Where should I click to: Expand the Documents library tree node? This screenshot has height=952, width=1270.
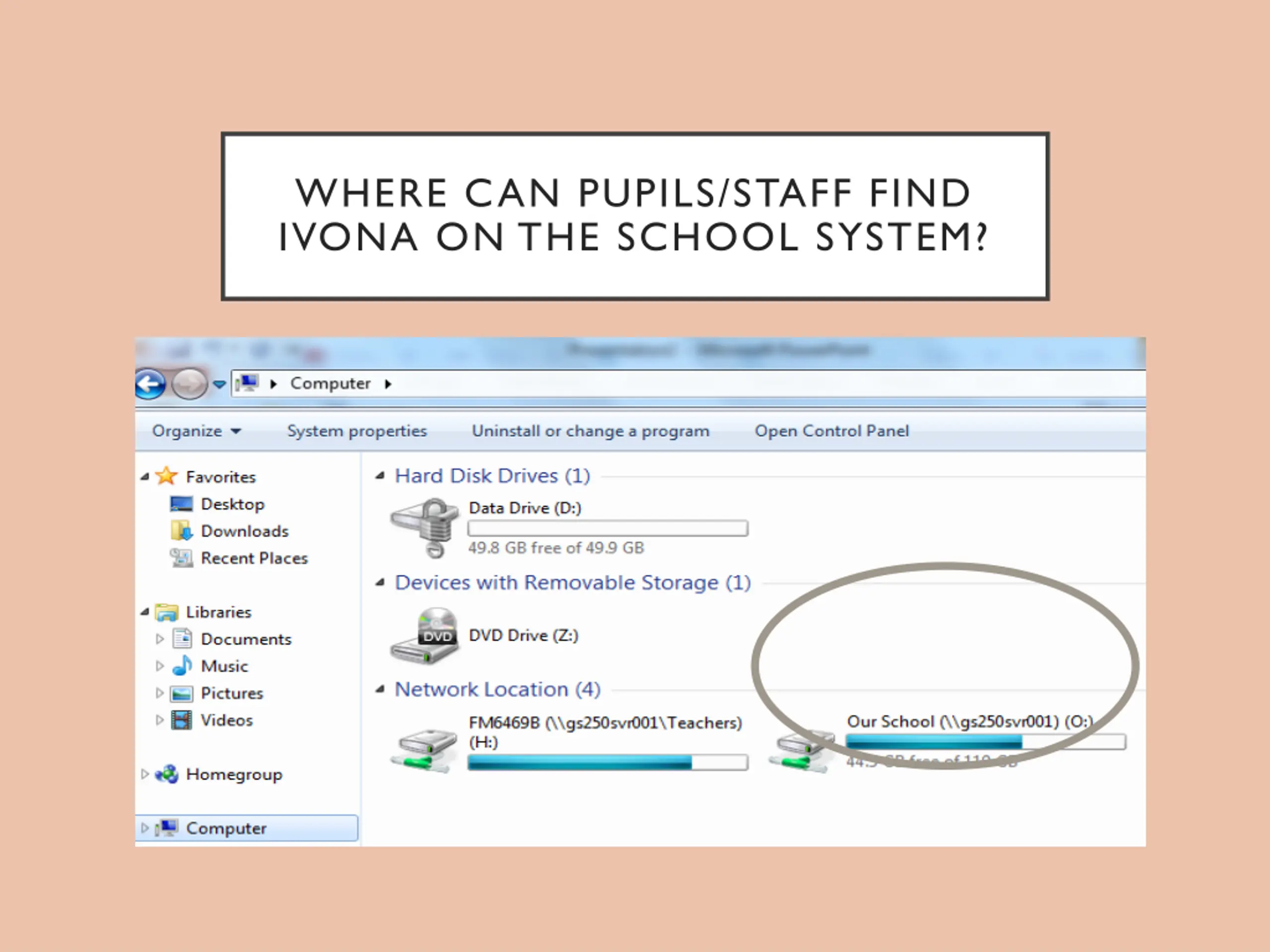pyautogui.click(x=160, y=639)
